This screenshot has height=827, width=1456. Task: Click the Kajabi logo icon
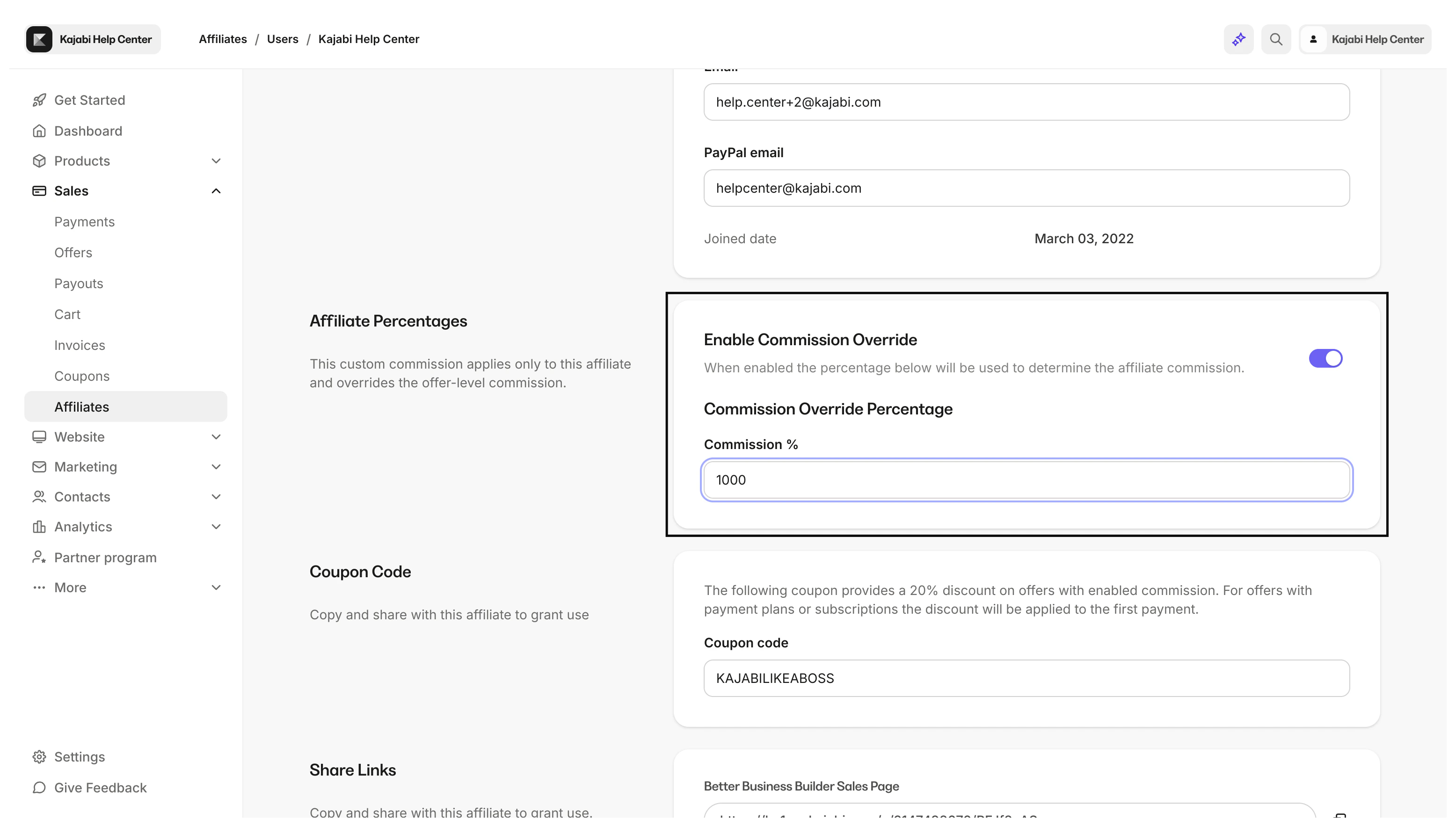click(39, 39)
